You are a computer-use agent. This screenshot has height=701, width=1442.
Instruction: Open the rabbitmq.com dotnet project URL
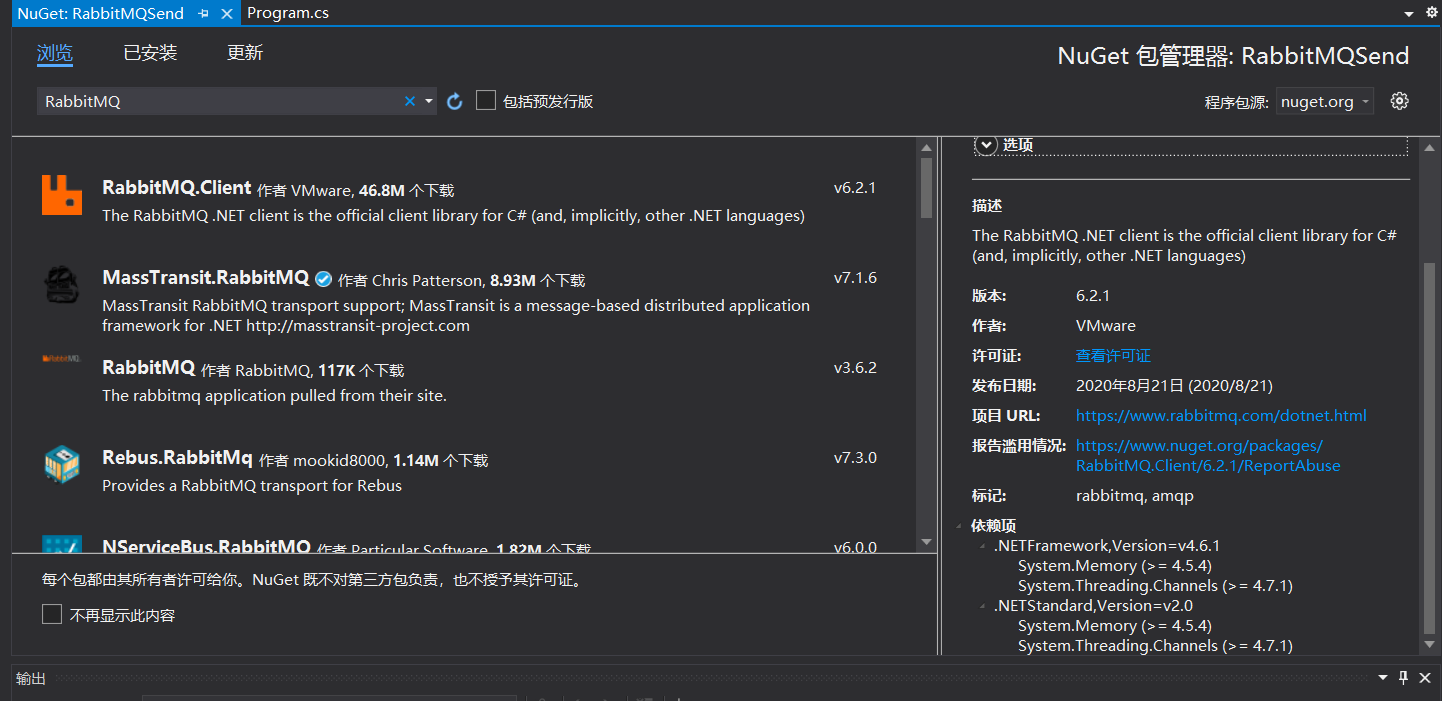pos(1221,416)
